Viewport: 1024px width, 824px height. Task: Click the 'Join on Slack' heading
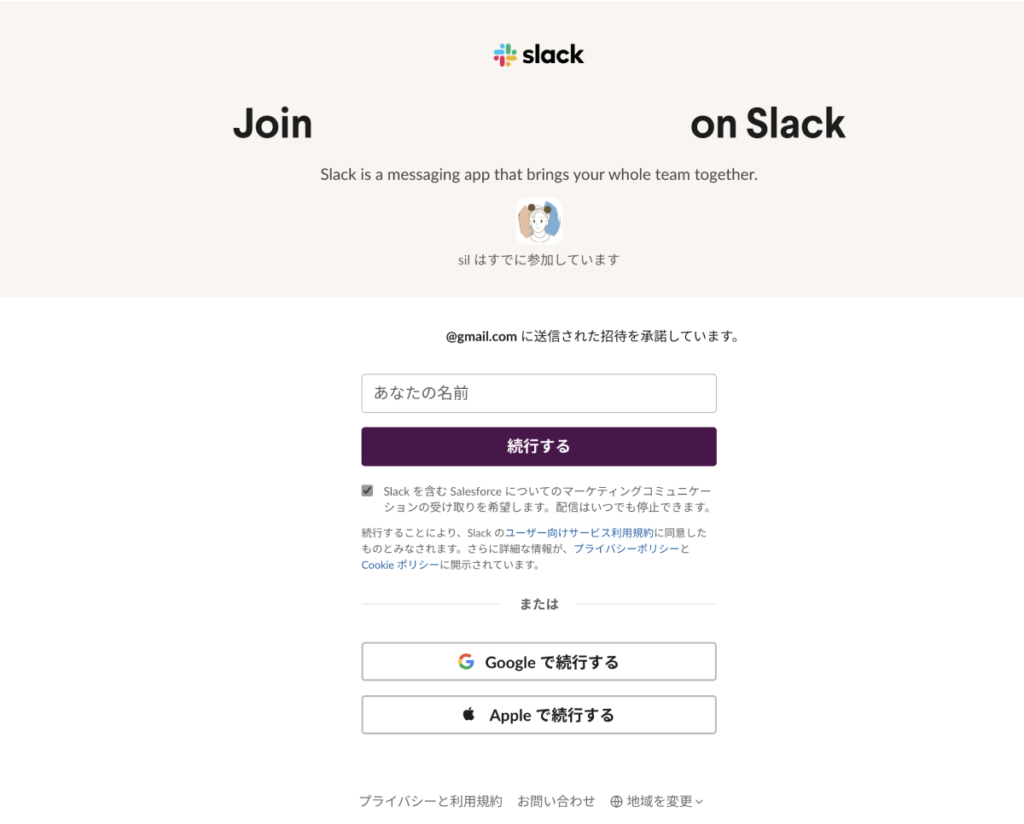[x=538, y=124]
